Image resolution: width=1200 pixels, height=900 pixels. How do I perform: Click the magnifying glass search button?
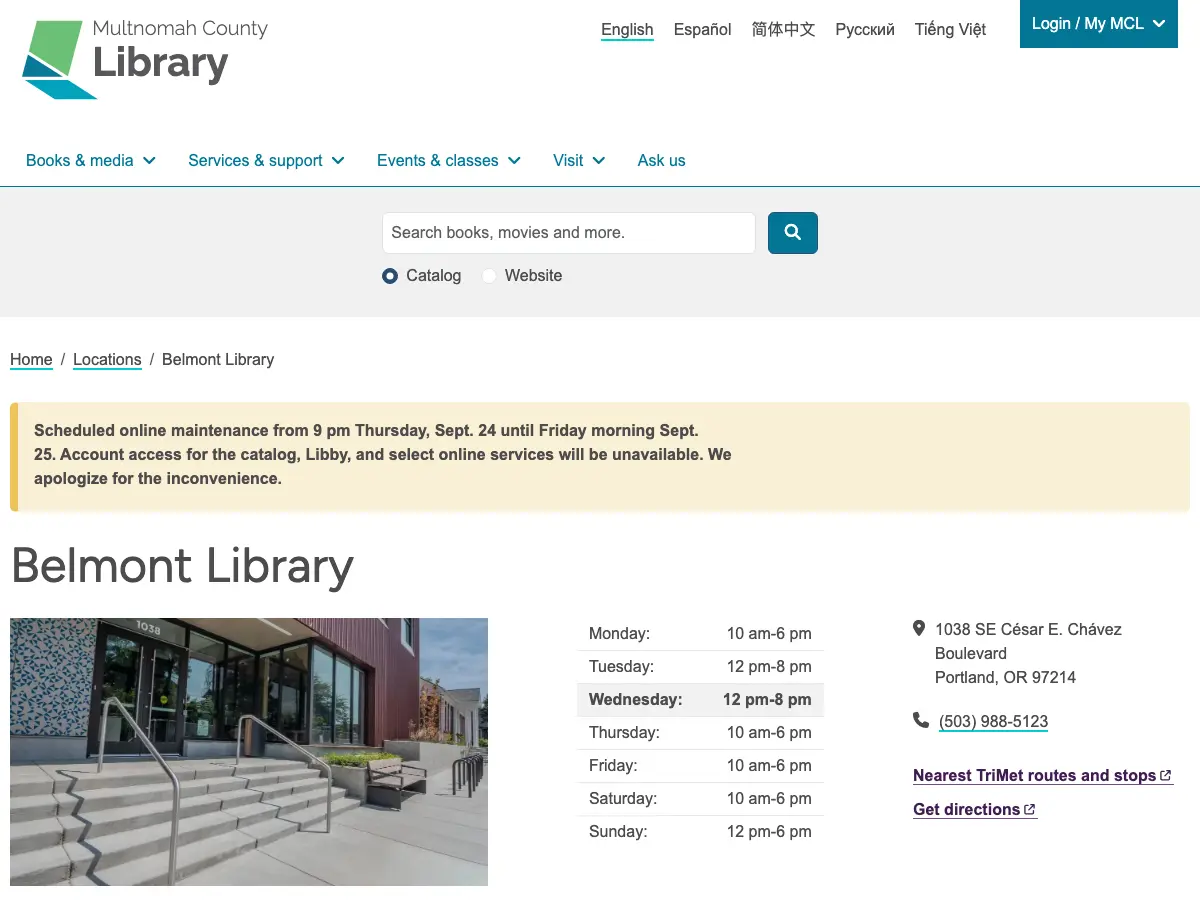coord(793,233)
